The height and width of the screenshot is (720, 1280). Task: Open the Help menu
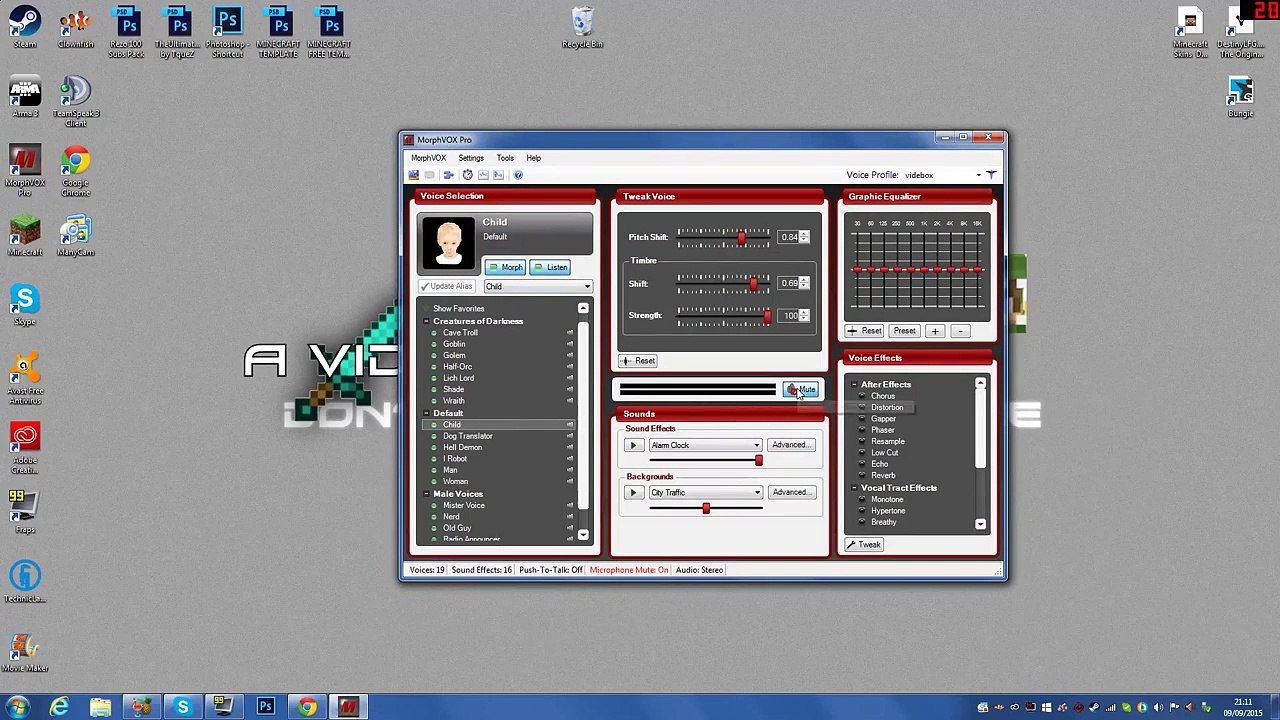click(533, 158)
